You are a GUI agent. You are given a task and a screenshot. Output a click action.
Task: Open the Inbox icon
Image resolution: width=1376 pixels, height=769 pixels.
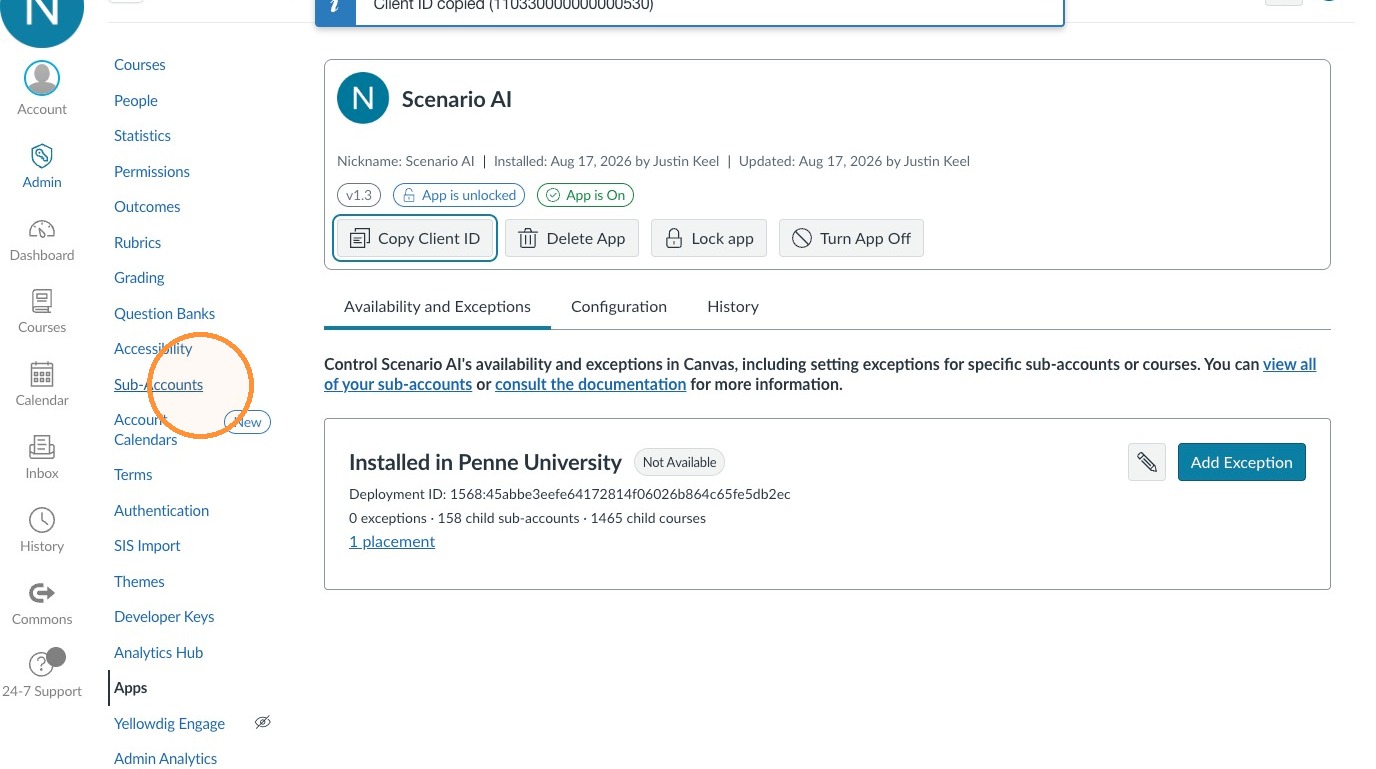[41, 447]
